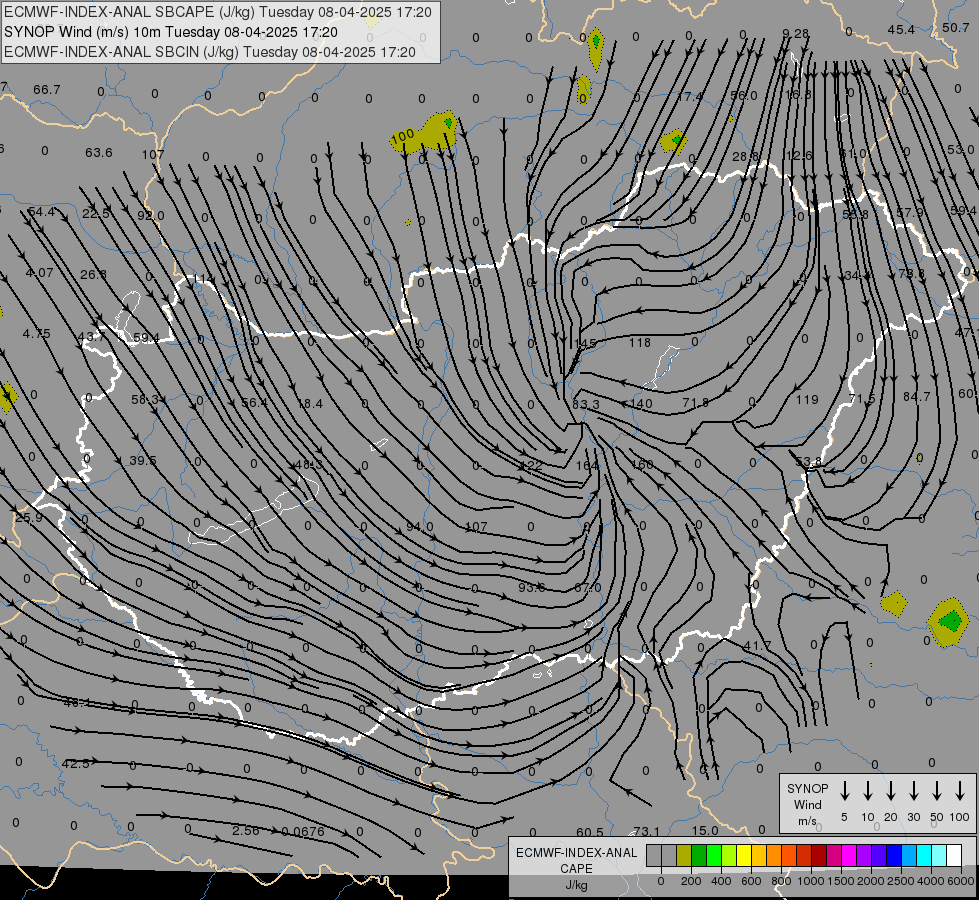This screenshot has width=979, height=900.
Task: Click the map value '17.4'
Action: (689, 96)
